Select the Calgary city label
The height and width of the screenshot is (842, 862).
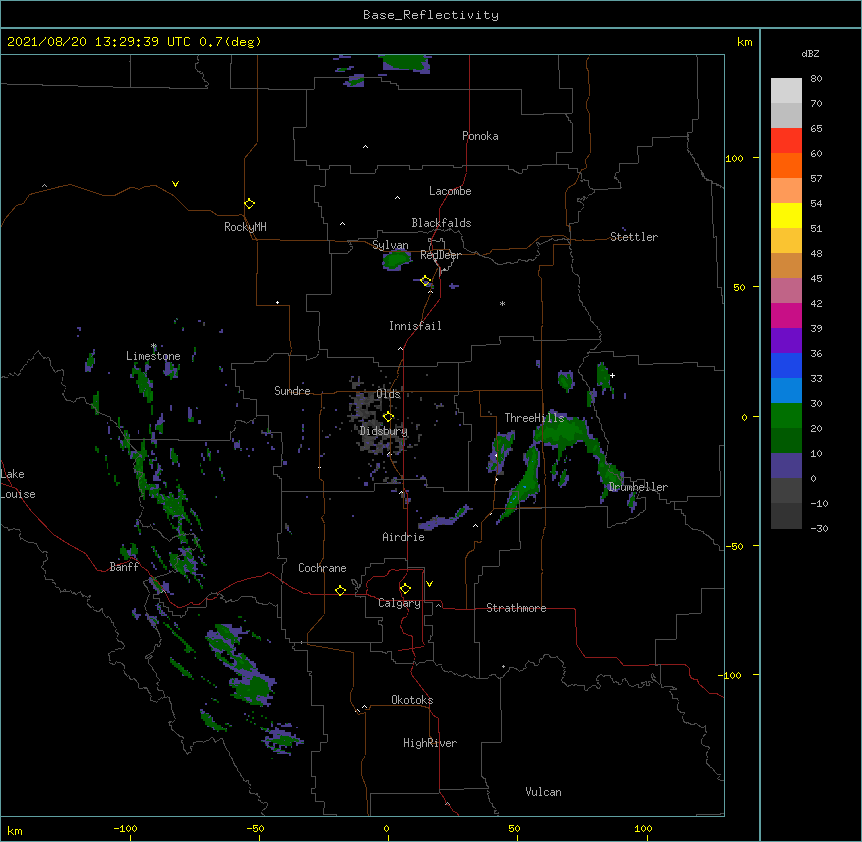(399, 603)
